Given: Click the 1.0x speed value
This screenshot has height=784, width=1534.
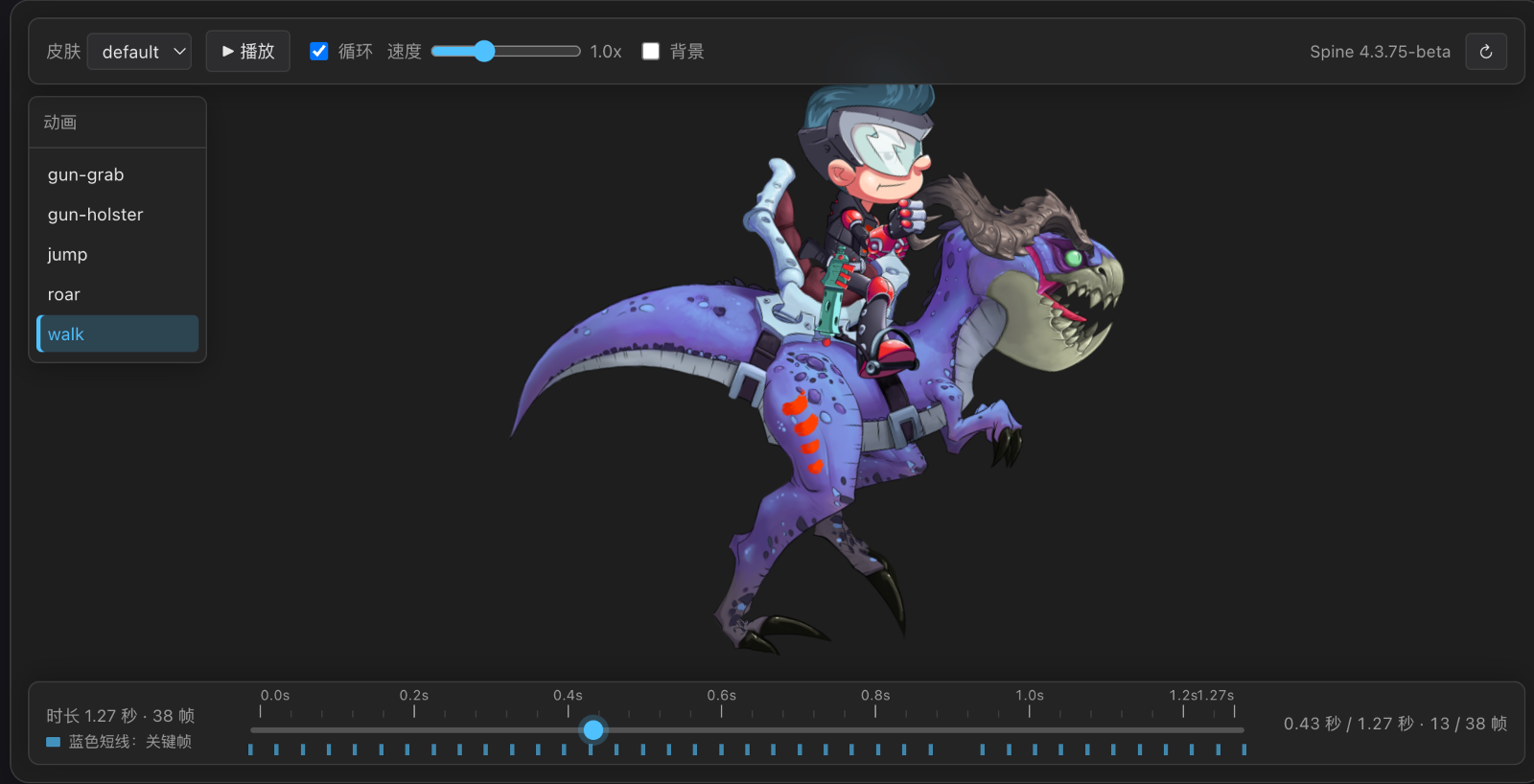Looking at the screenshot, I should tap(606, 52).
